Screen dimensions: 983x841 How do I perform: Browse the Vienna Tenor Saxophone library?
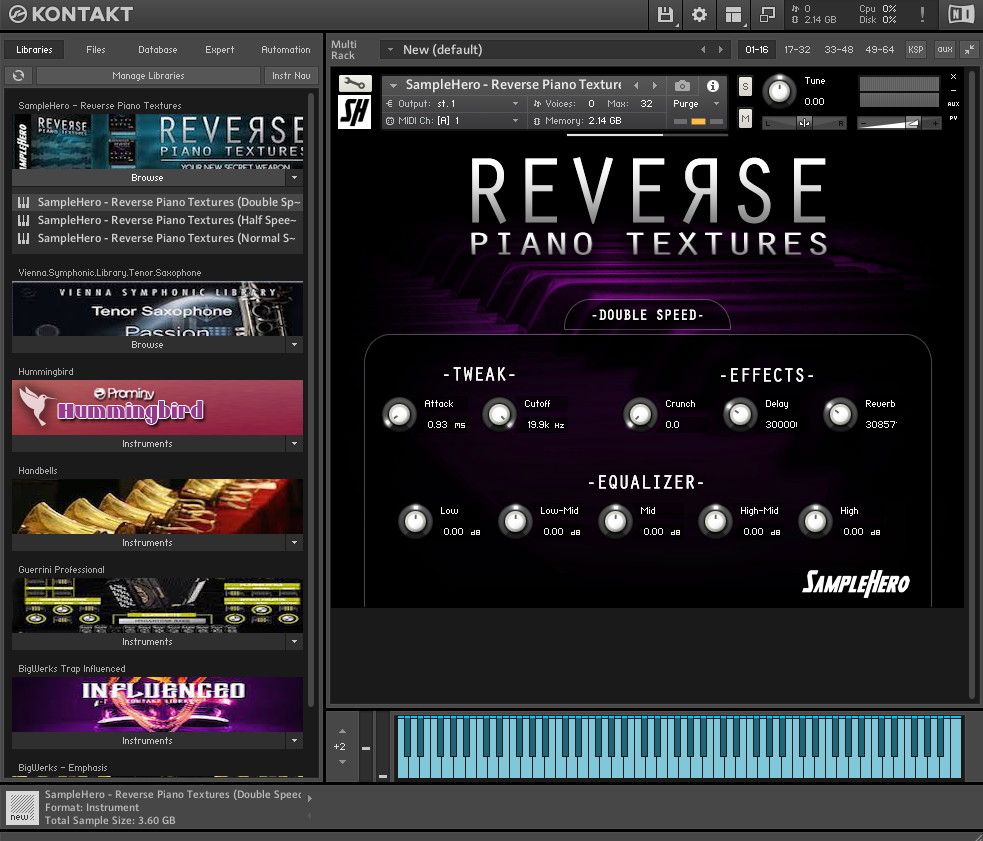pyautogui.click(x=148, y=344)
